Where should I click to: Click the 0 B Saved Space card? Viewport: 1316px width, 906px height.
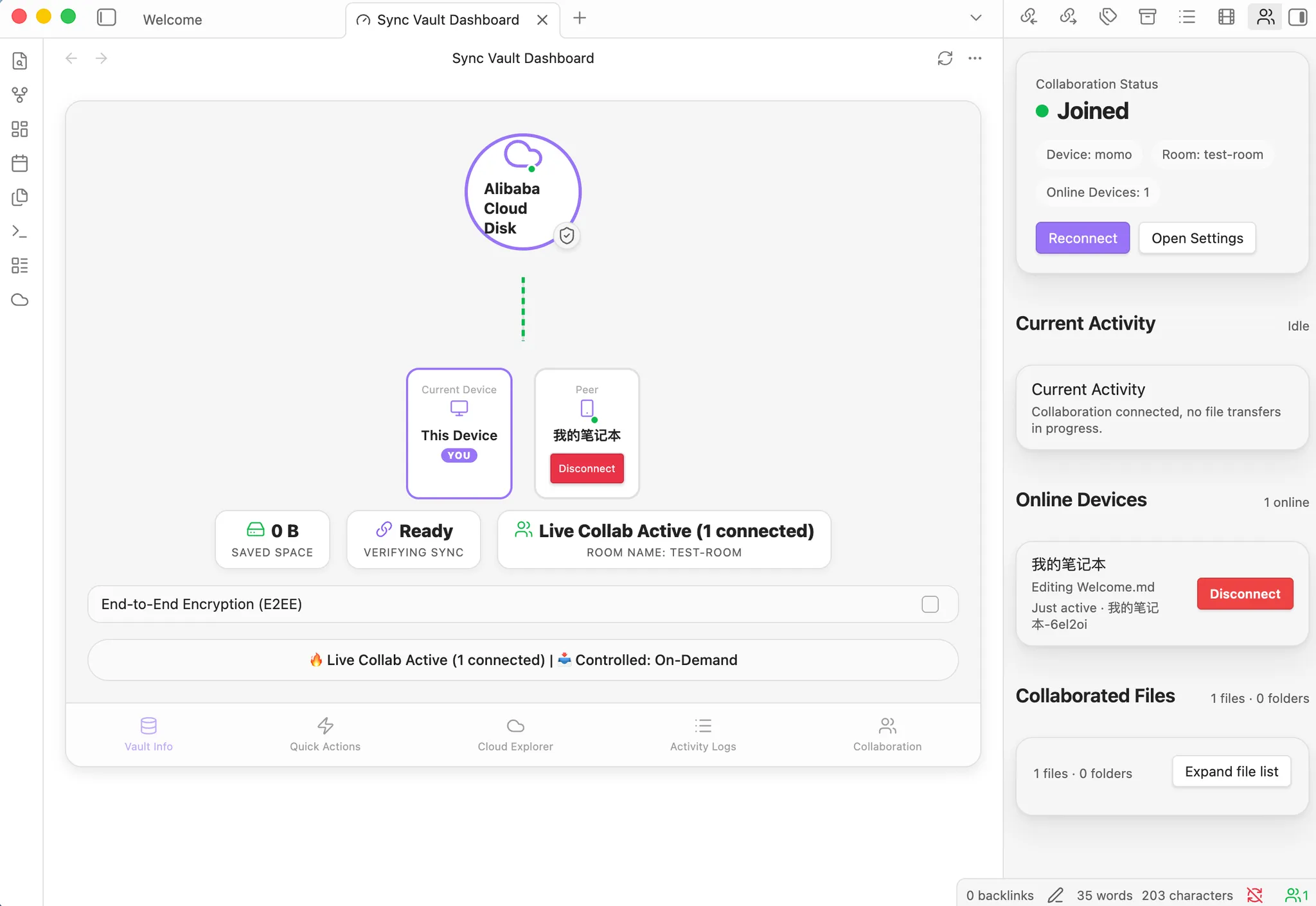272,540
